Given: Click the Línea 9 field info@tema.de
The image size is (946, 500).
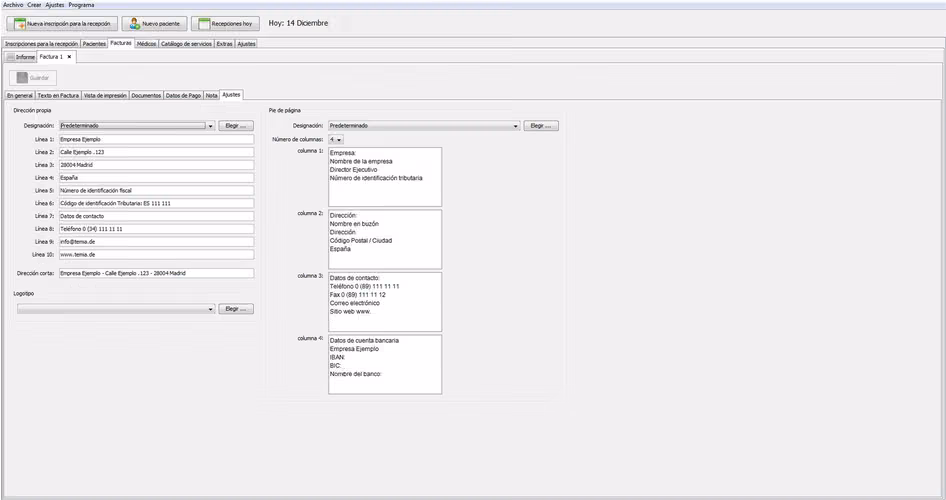Looking at the screenshot, I should point(156,242).
